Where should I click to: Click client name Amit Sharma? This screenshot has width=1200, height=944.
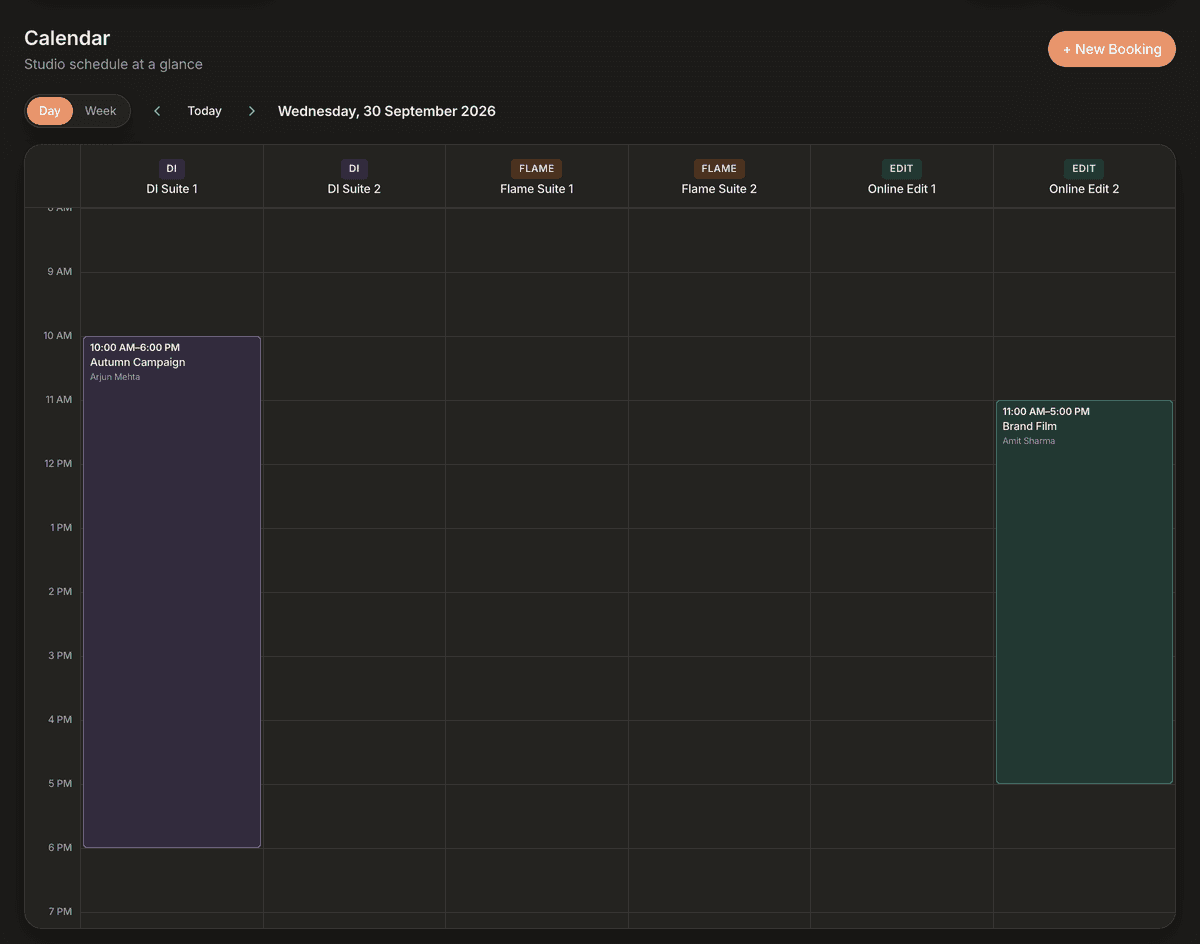[1029, 441]
